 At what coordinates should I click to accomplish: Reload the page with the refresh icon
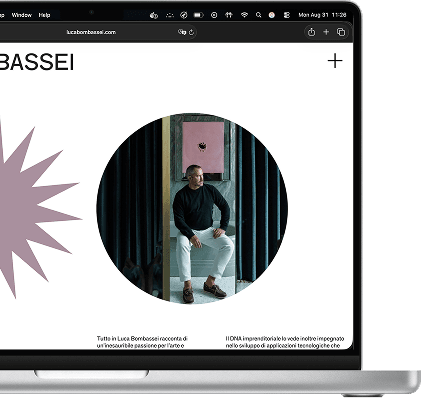pyautogui.click(x=191, y=32)
